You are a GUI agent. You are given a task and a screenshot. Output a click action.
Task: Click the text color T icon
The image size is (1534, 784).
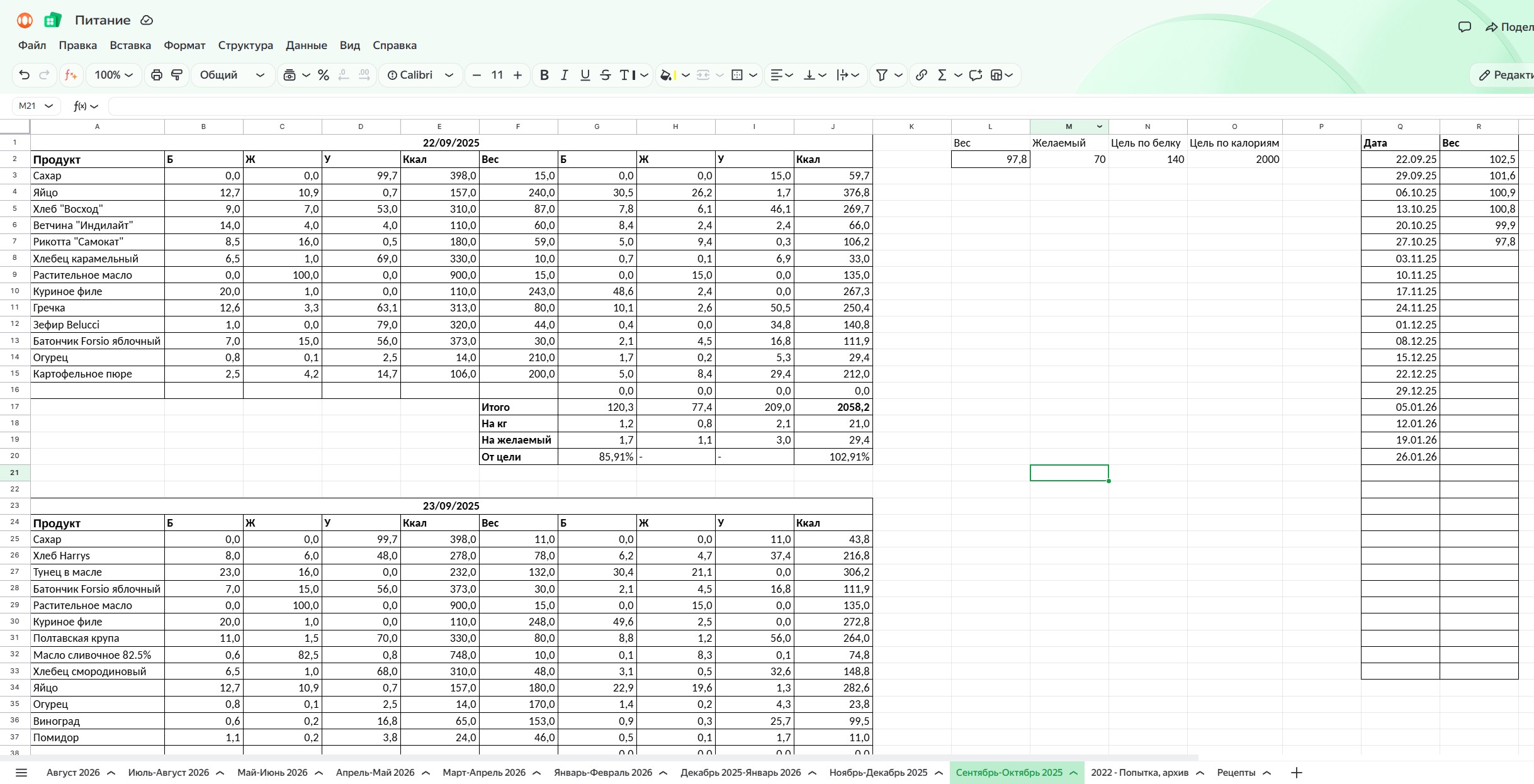click(x=627, y=75)
